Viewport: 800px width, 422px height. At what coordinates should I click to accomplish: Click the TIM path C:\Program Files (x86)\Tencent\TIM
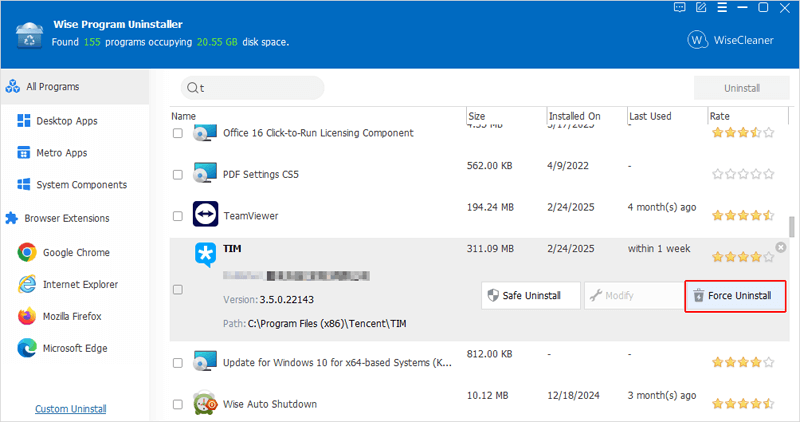[x=327, y=324]
